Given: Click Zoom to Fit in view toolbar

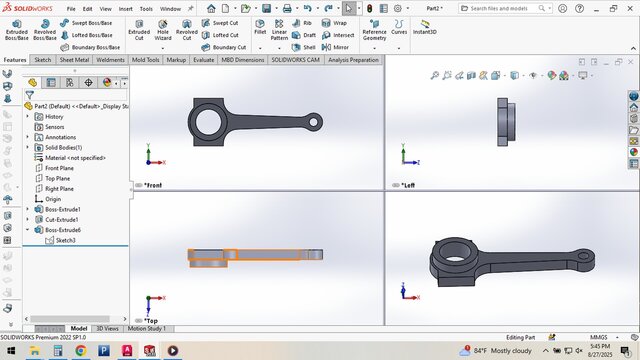Looking at the screenshot, I should point(435,76).
